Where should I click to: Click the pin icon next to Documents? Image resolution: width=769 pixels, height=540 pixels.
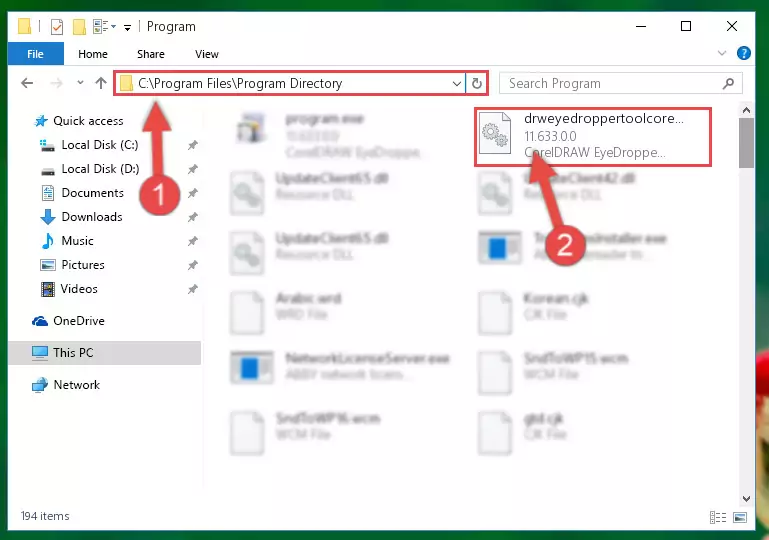(193, 193)
